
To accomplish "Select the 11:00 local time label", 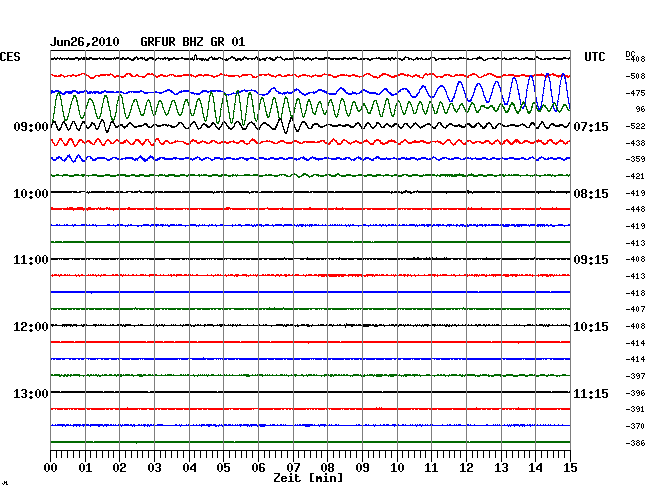I will click(31, 260).
